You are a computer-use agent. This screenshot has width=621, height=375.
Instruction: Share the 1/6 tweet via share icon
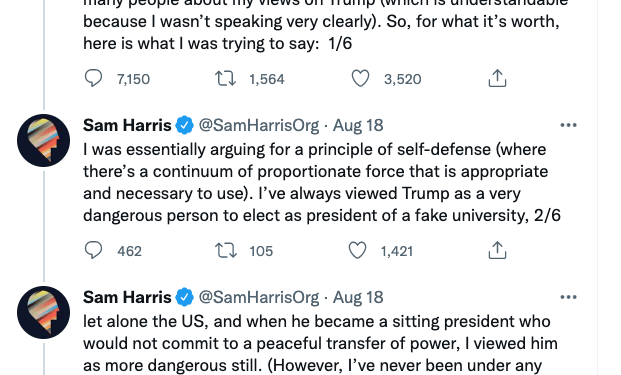coord(497,78)
